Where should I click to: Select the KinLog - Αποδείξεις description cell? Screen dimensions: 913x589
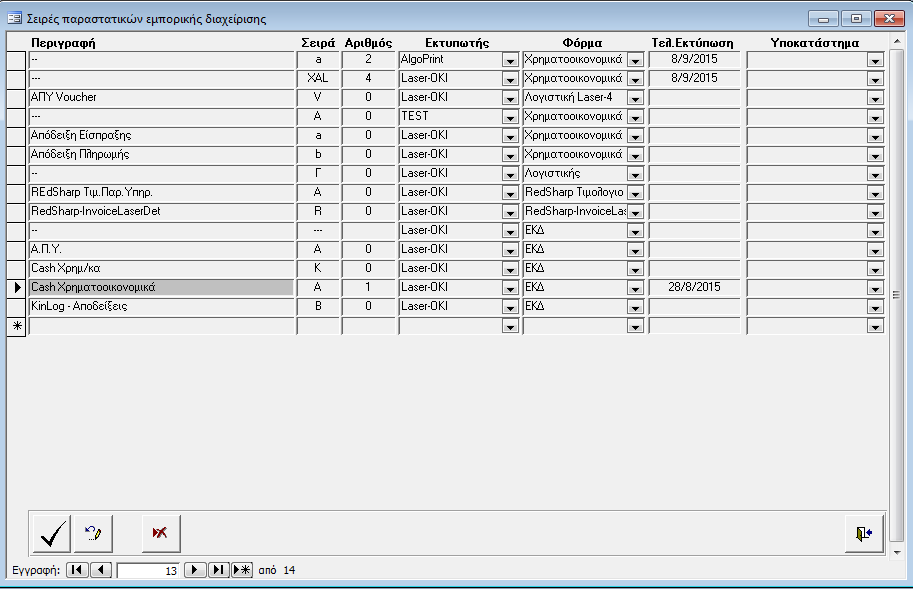pos(161,306)
